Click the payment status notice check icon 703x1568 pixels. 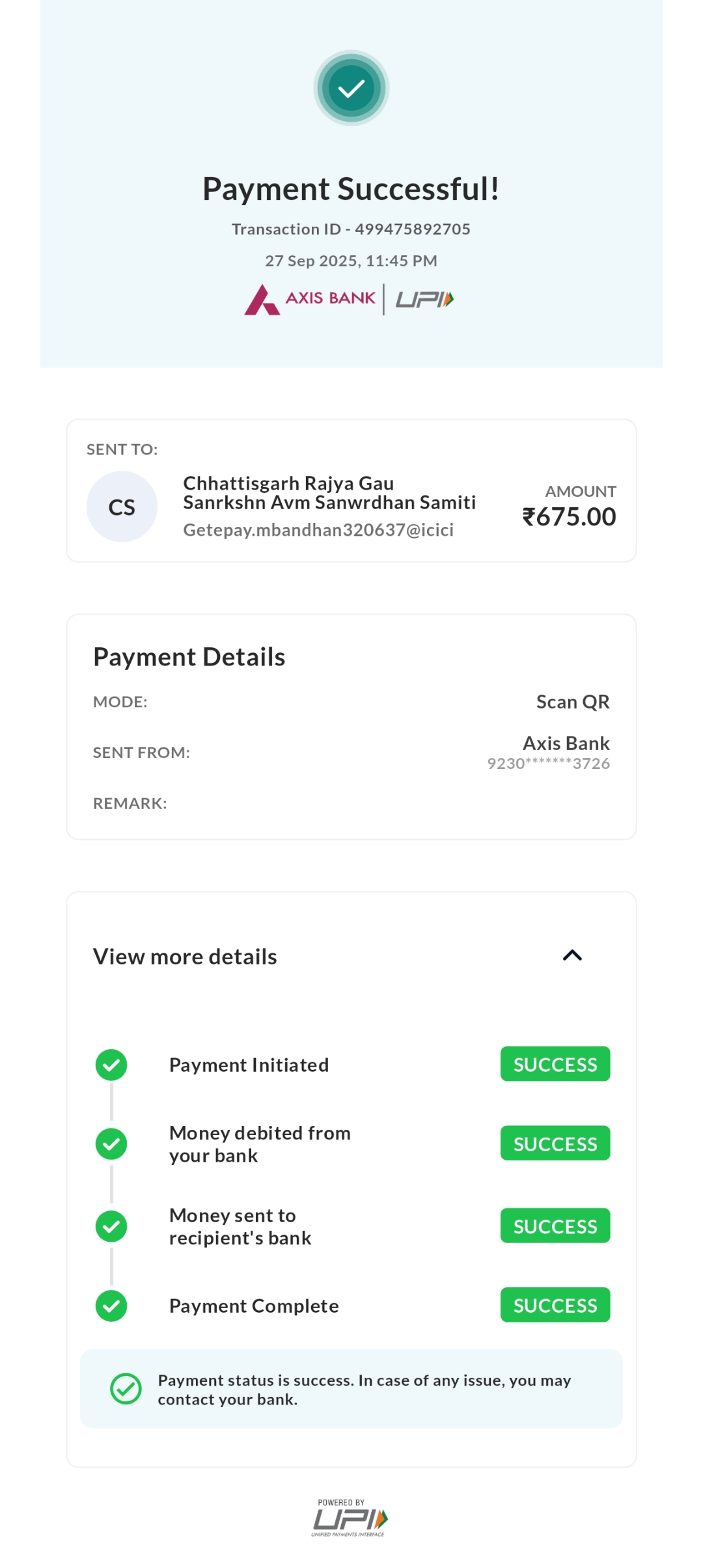pyautogui.click(x=126, y=1389)
